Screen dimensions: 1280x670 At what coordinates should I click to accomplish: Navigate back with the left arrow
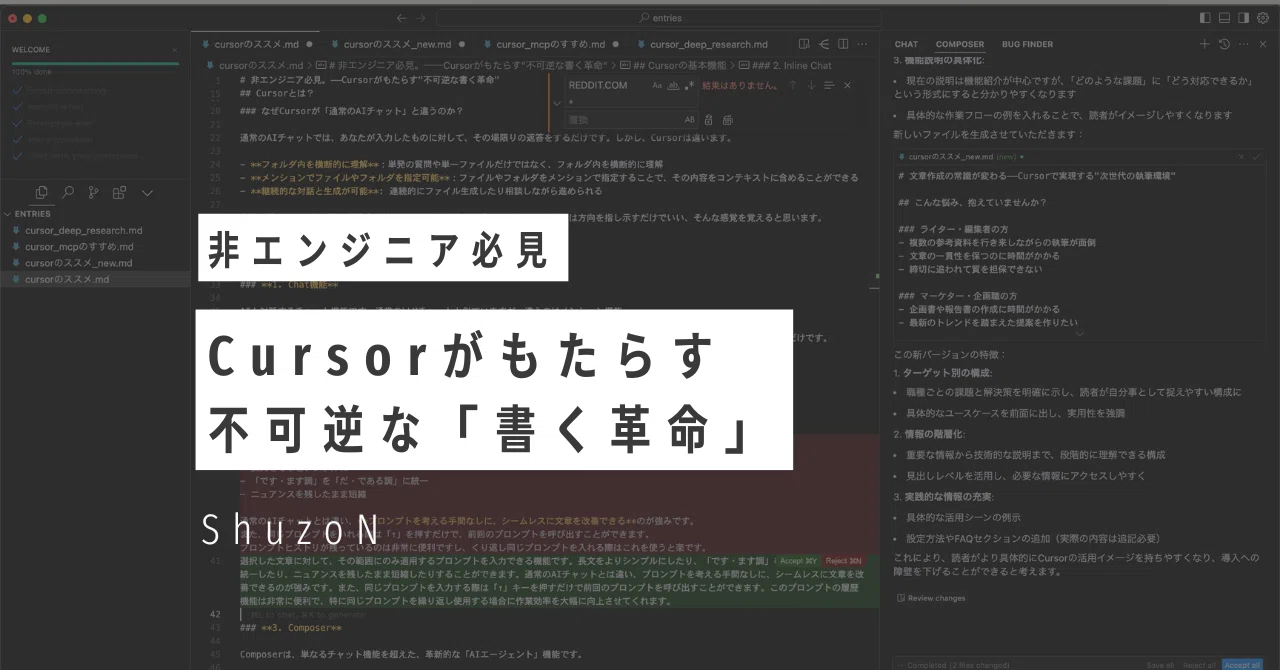401,17
